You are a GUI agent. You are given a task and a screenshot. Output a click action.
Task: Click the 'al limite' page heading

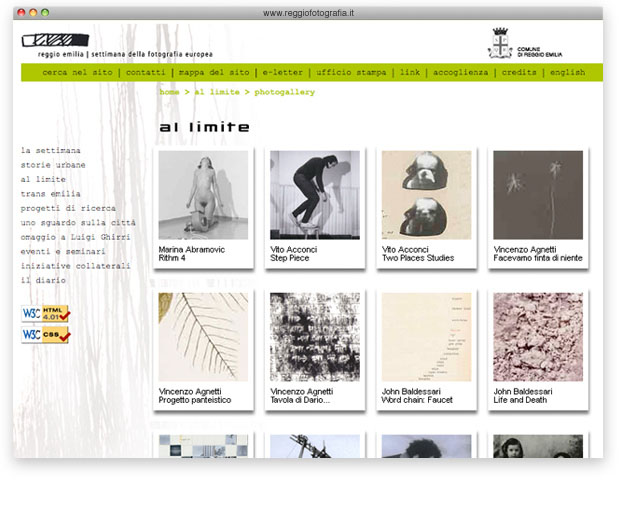pos(204,127)
